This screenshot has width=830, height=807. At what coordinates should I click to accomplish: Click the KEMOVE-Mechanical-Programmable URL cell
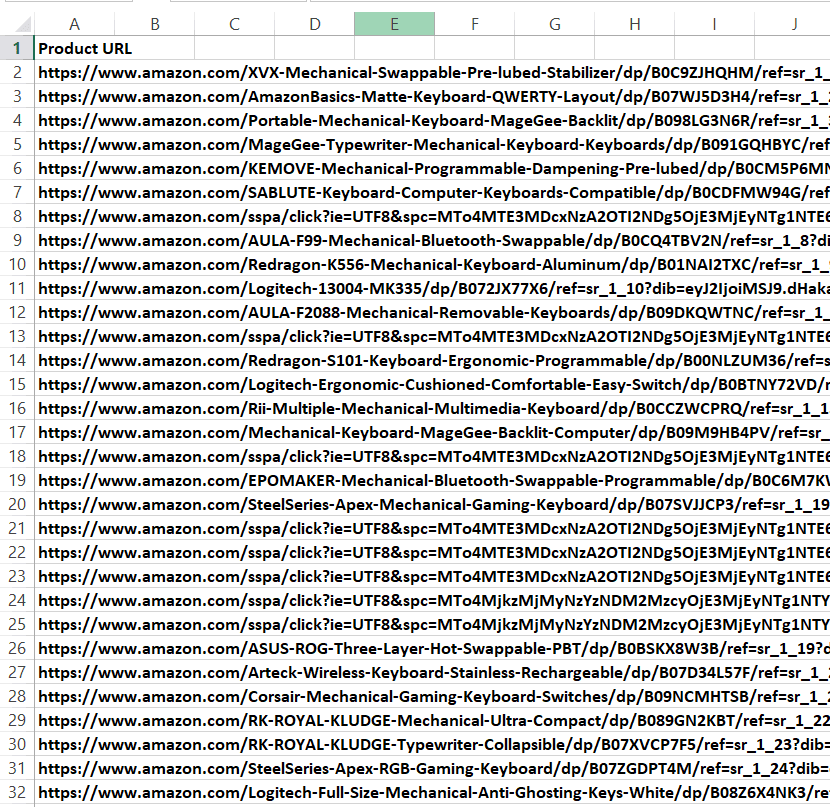point(432,168)
